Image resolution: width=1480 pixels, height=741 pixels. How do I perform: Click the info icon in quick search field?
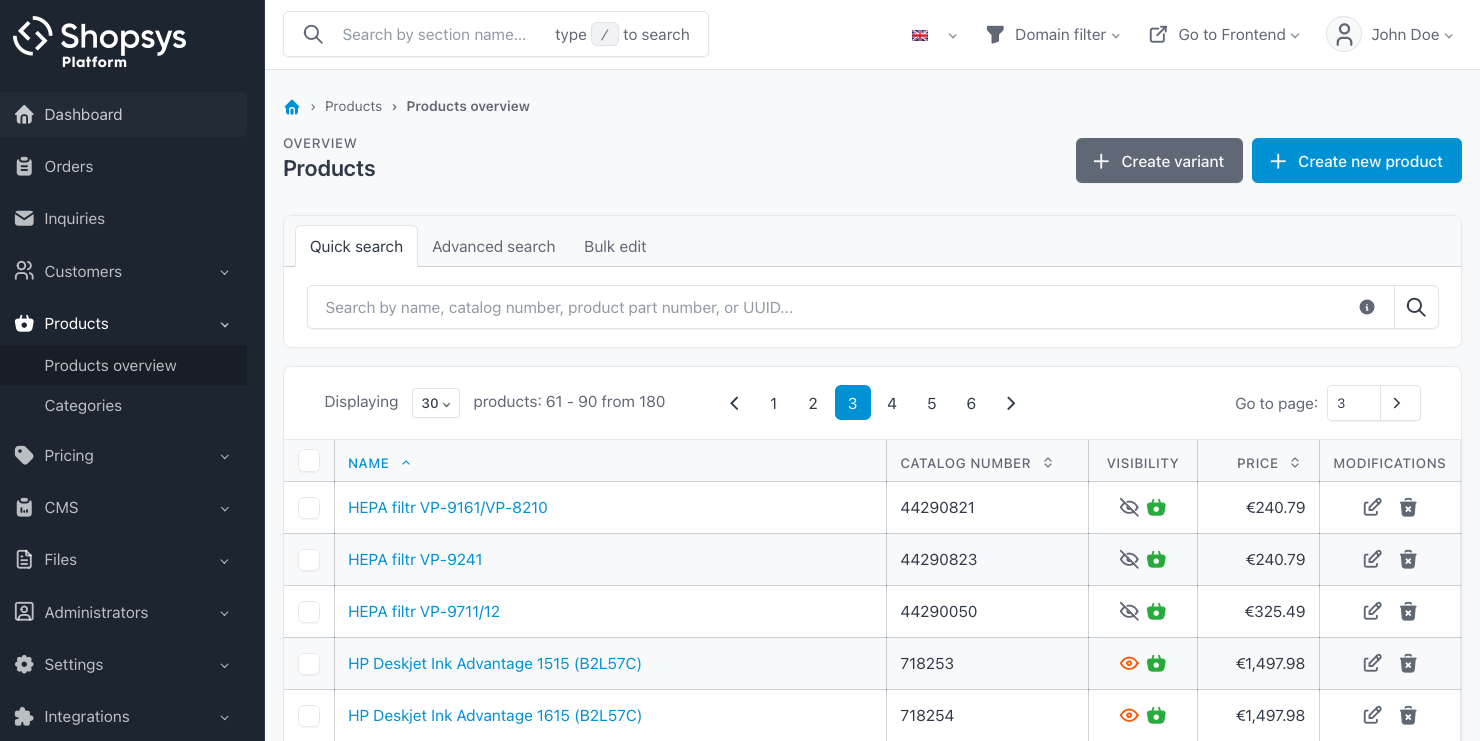(1366, 308)
